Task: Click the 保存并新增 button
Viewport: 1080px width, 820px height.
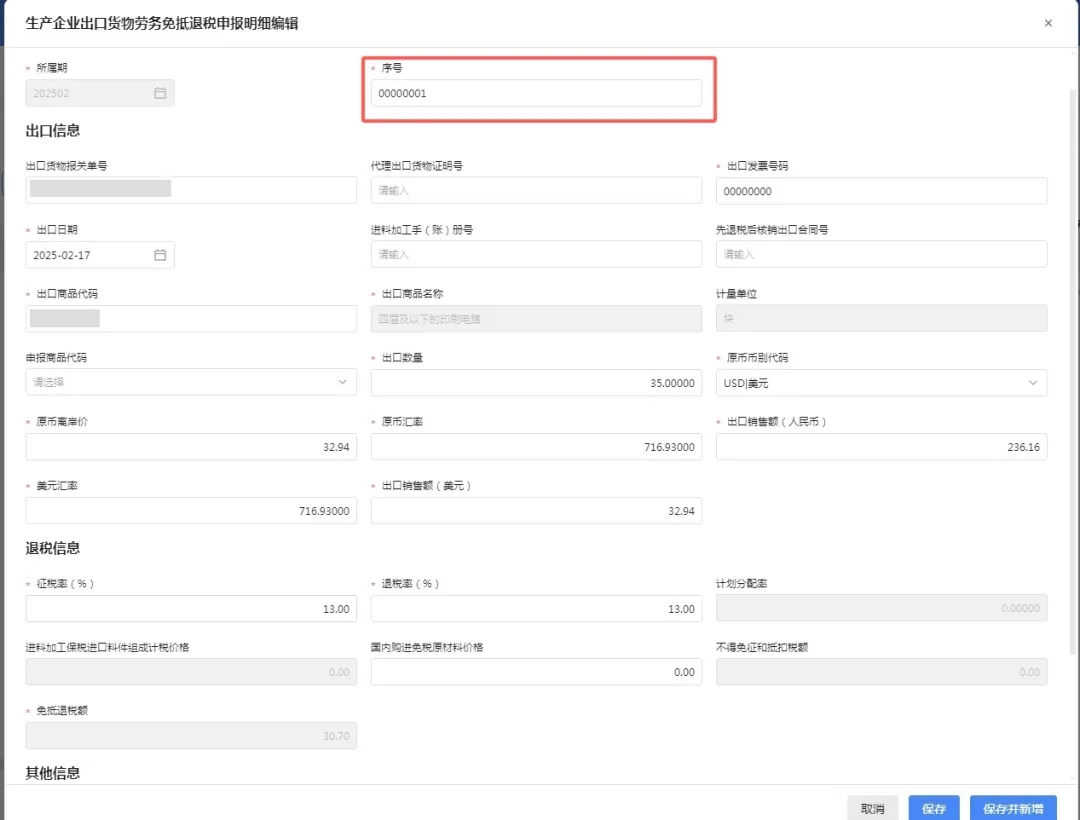Action: 1012,808
